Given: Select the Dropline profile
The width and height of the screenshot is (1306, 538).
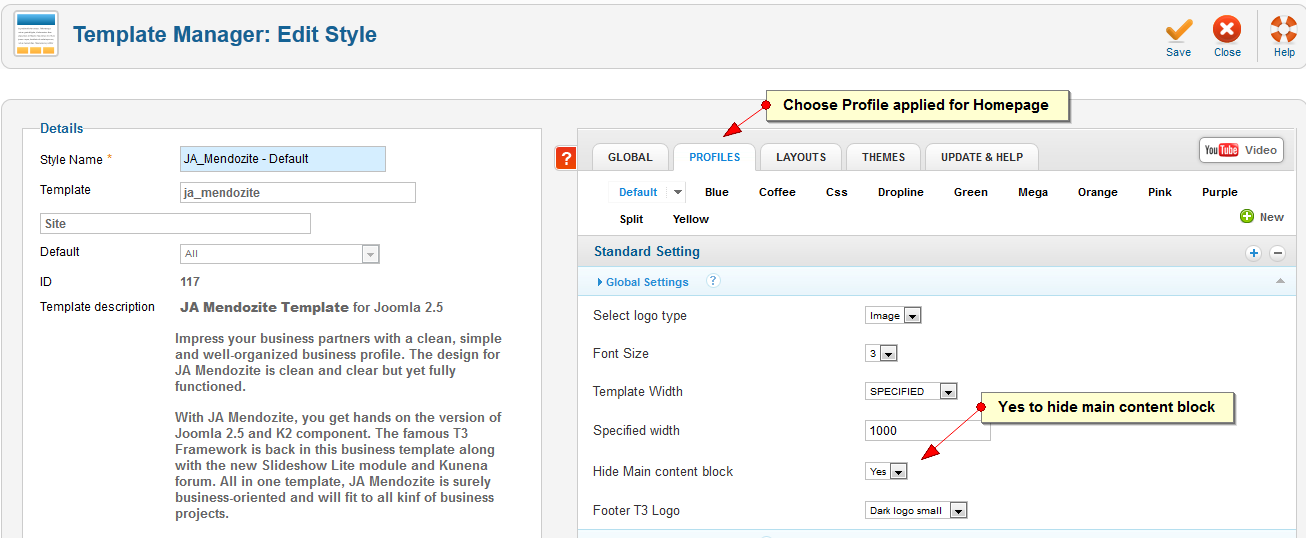Looking at the screenshot, I should [x=901, y=192].
